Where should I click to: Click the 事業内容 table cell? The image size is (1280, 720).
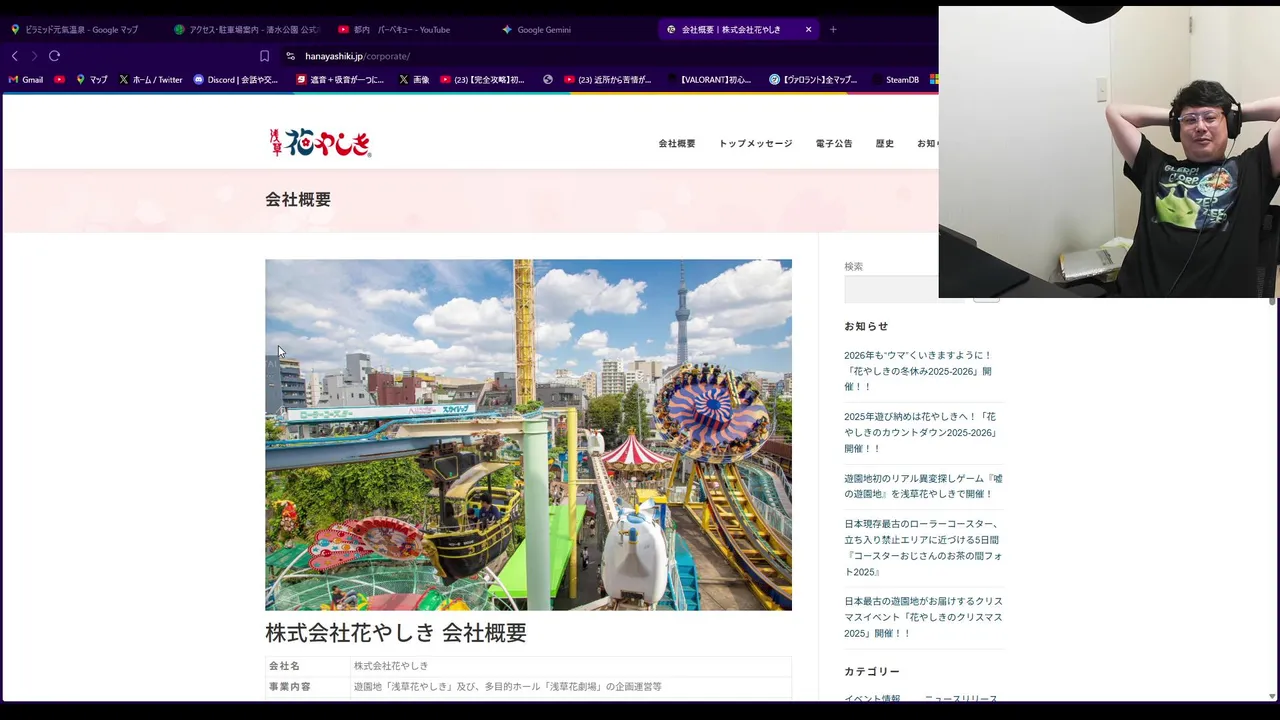[x=307, y=687]
